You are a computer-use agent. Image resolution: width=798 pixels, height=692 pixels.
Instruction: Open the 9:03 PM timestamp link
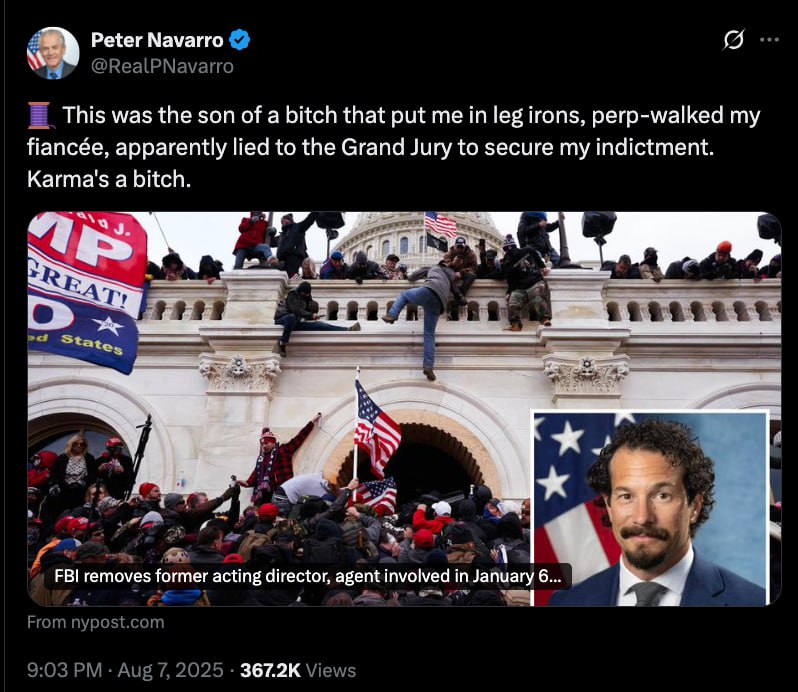(65, 670)
